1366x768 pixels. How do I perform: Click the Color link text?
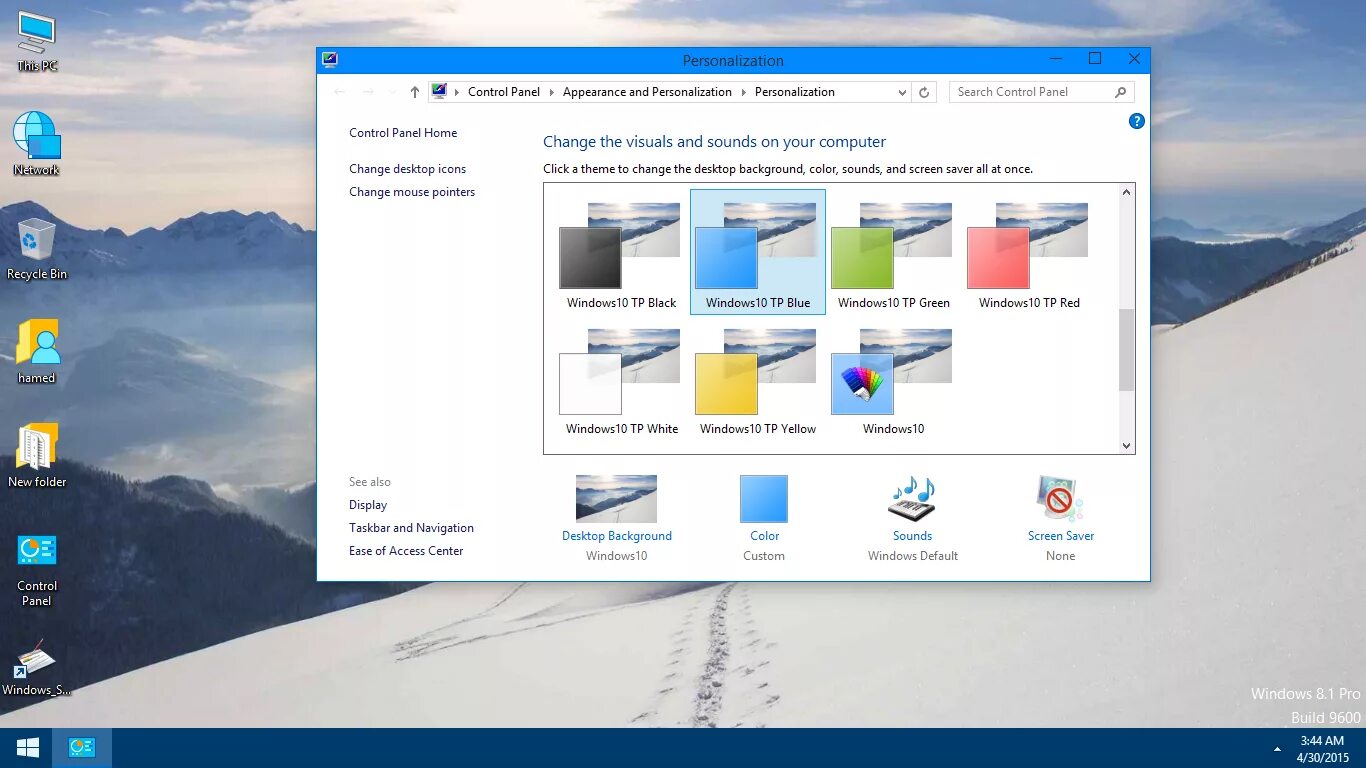point(765,536)
